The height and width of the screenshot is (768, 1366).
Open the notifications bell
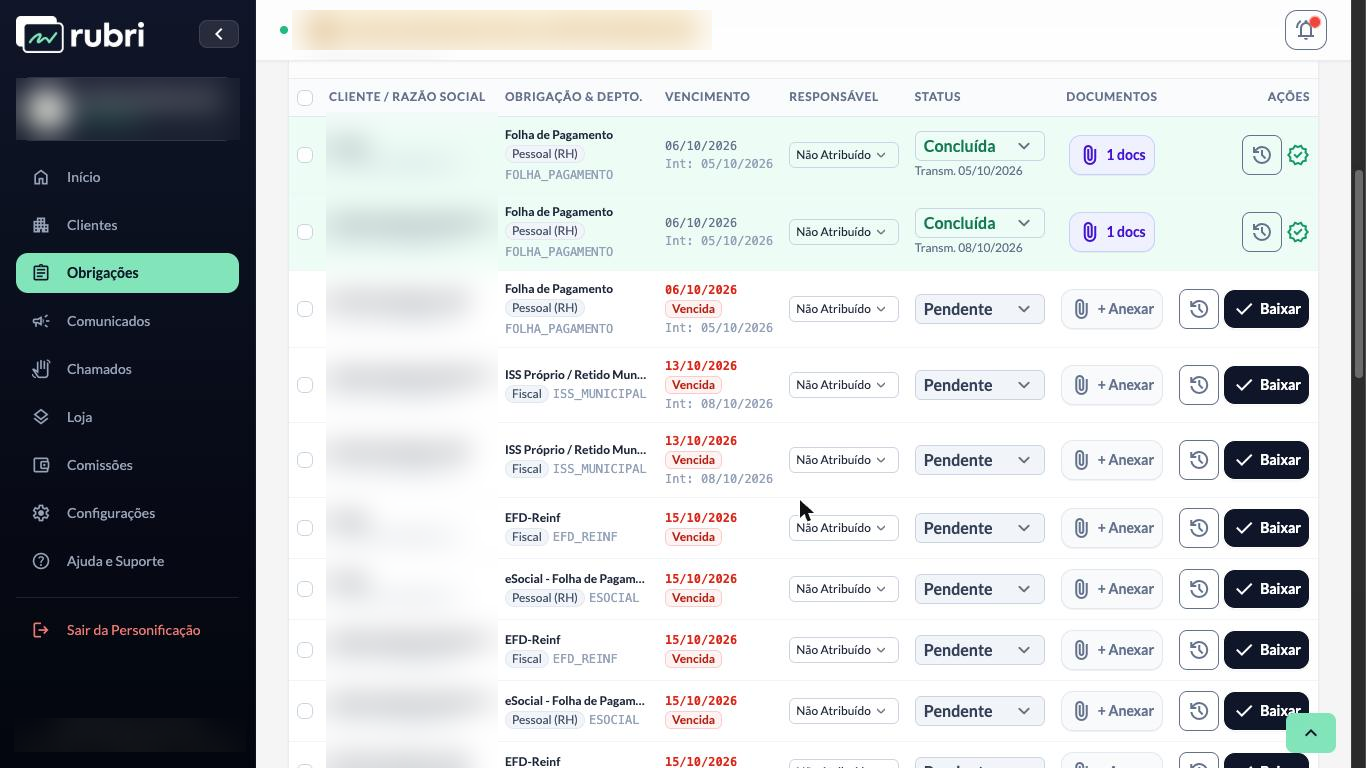[x=1306, y=30]
